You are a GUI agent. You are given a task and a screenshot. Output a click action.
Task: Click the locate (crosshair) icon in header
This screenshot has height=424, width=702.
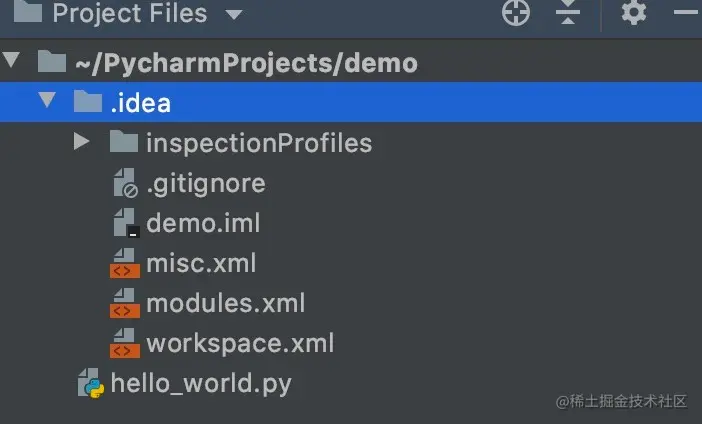[515, 13]
